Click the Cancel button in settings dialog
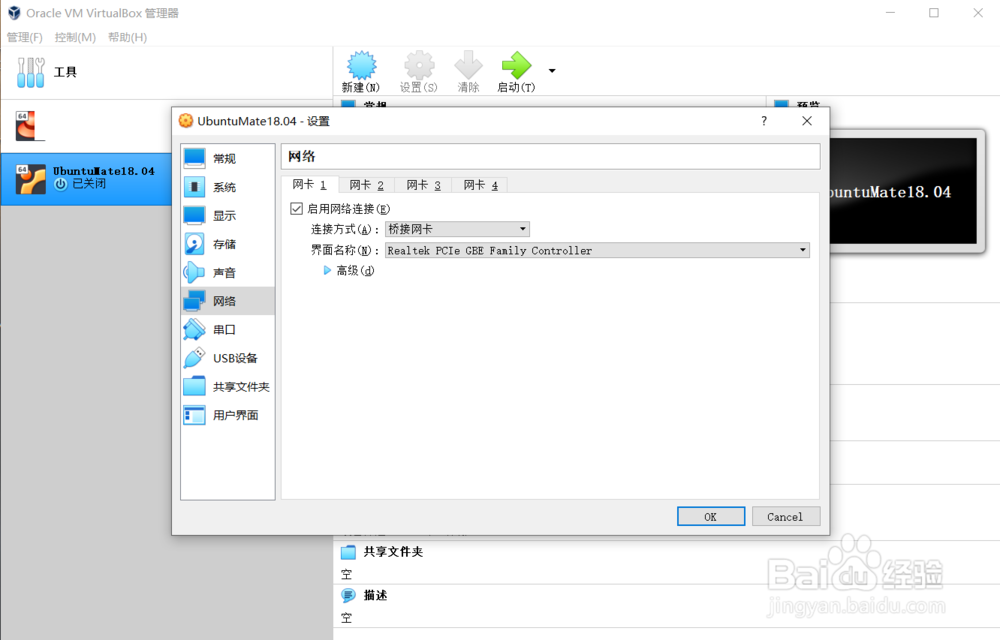Image resolution: width=1000 pixels, height=640 pixels. tap(786, 516)
